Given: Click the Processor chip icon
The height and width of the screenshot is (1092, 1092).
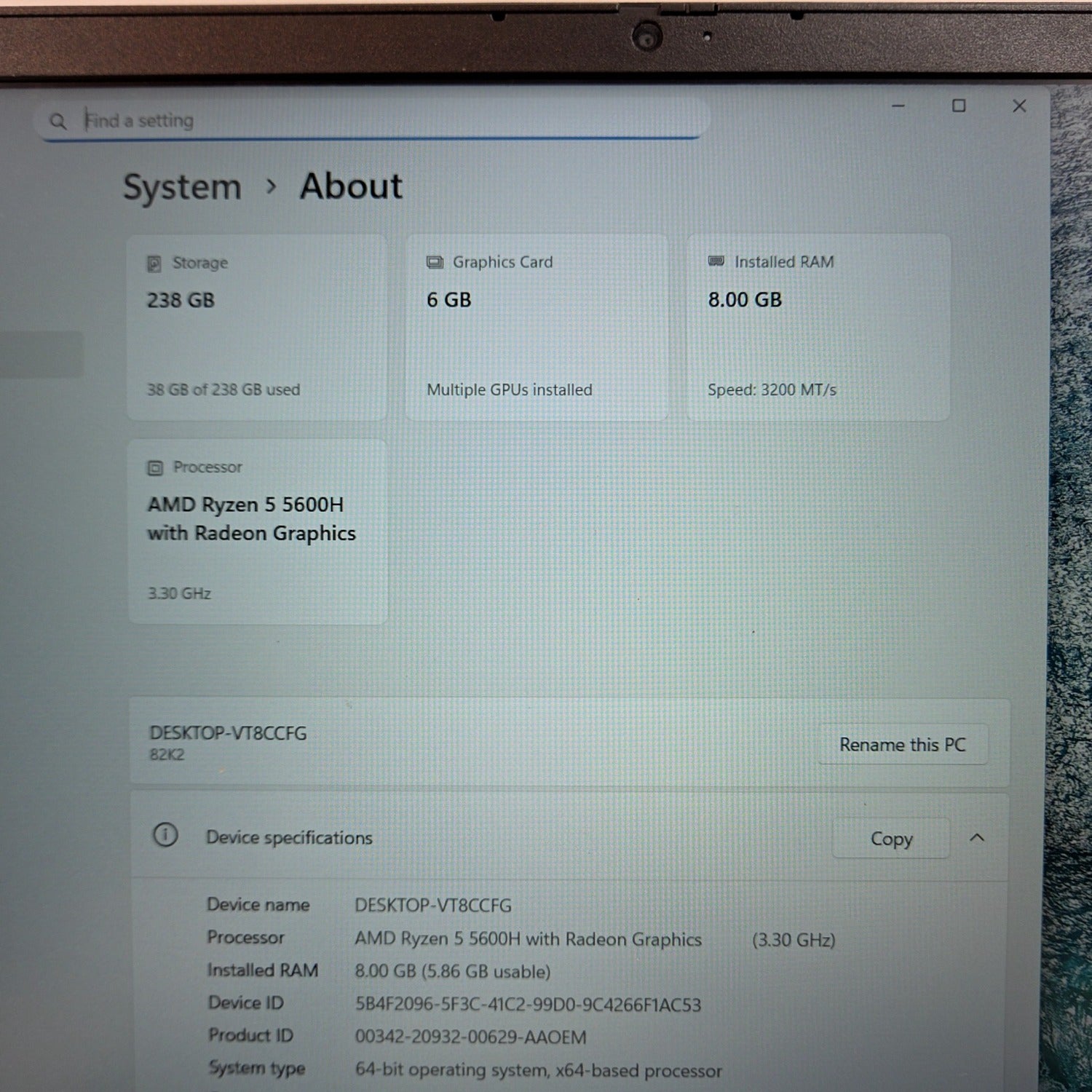Looking at the screenshot, I should click(155, 467).
